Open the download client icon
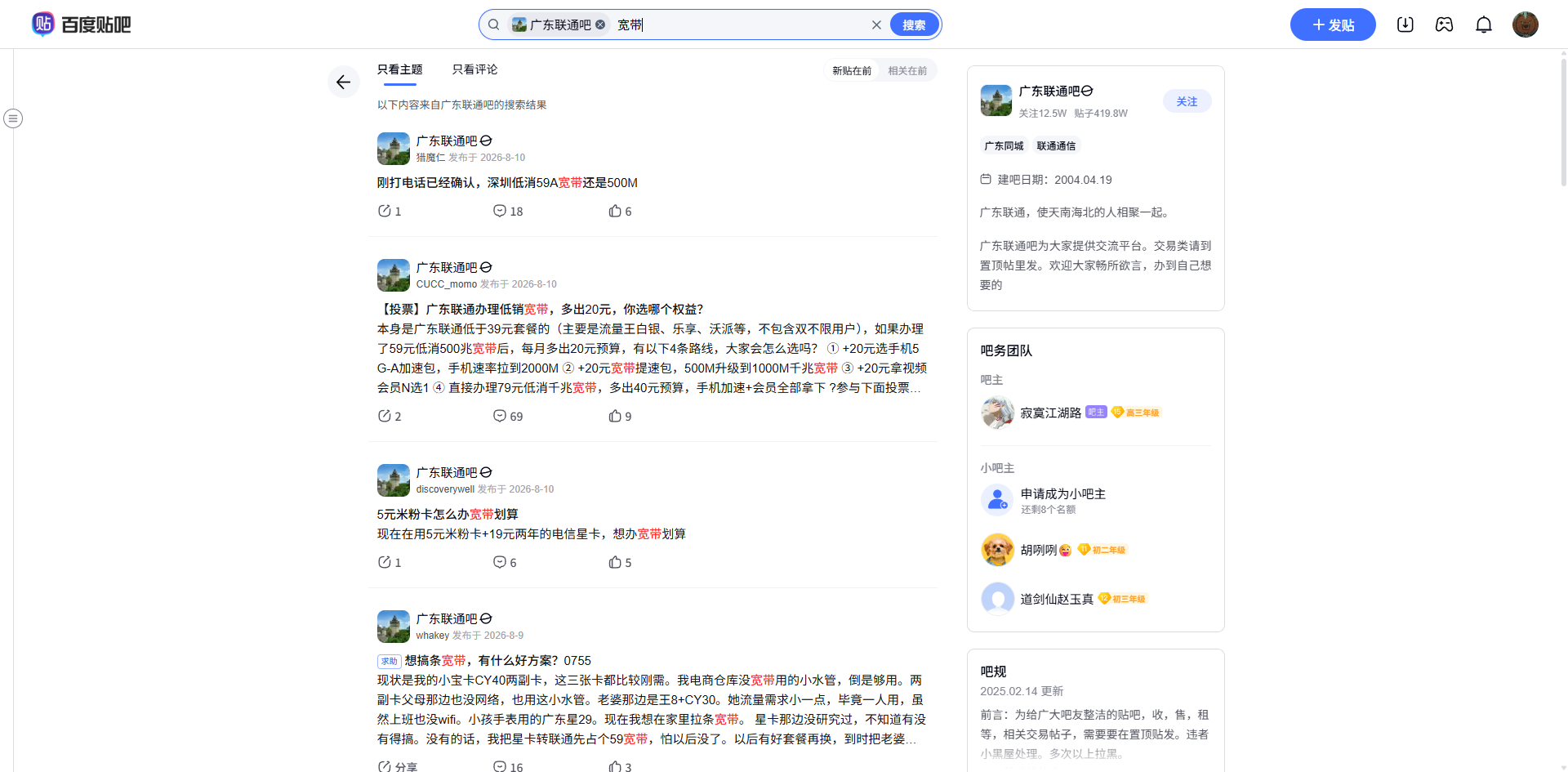Viewport: 1568px width, 772px height. (x=1405, y=25)
